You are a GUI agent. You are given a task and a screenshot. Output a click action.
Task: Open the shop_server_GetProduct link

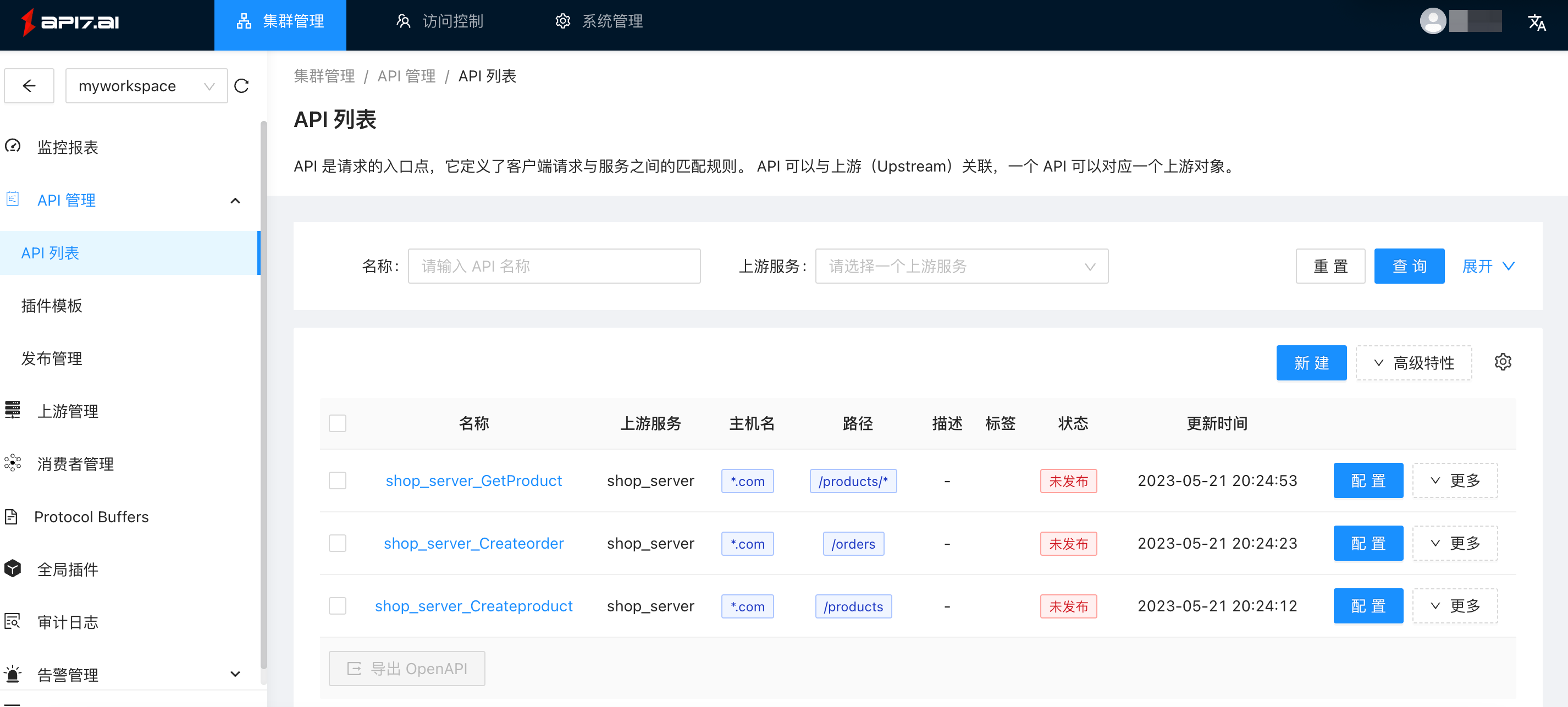click(473, 480)
